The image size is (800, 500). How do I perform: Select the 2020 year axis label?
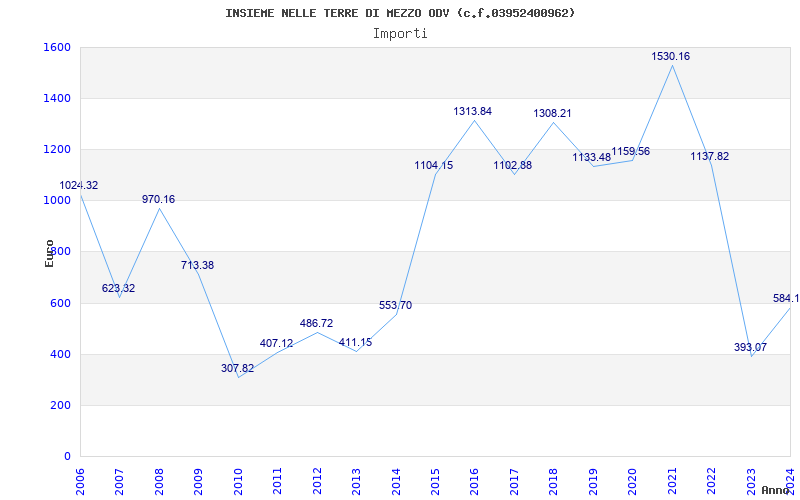(632, 481)
